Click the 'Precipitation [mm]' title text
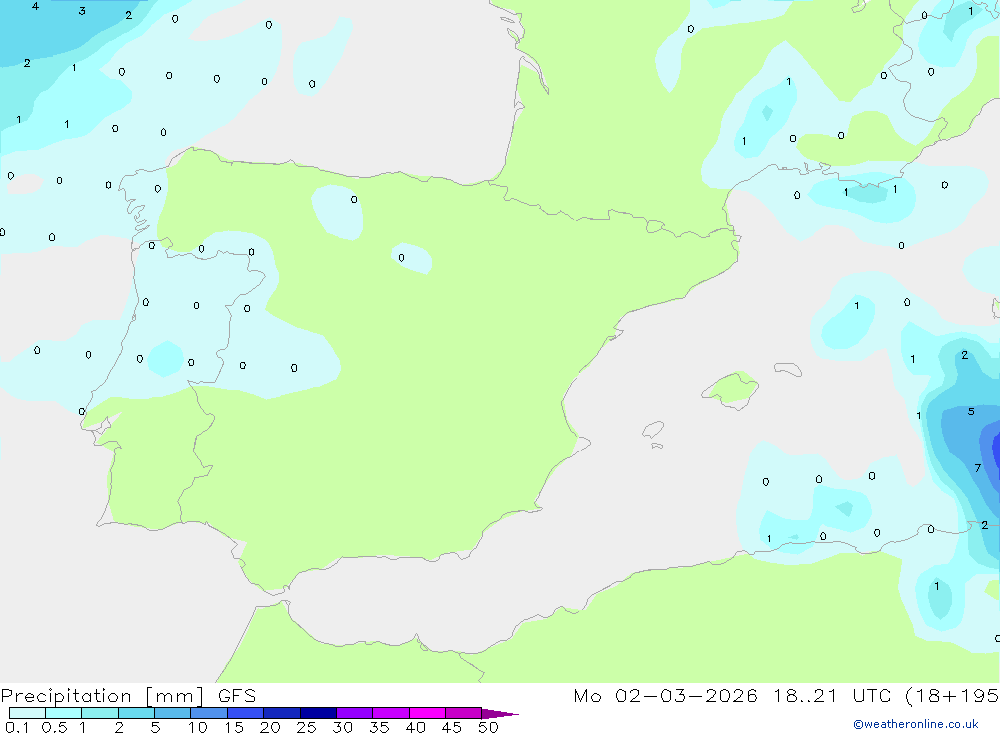Image resolution: width=1000 pixels, height=733 pixels. click(x=103, y=696)
